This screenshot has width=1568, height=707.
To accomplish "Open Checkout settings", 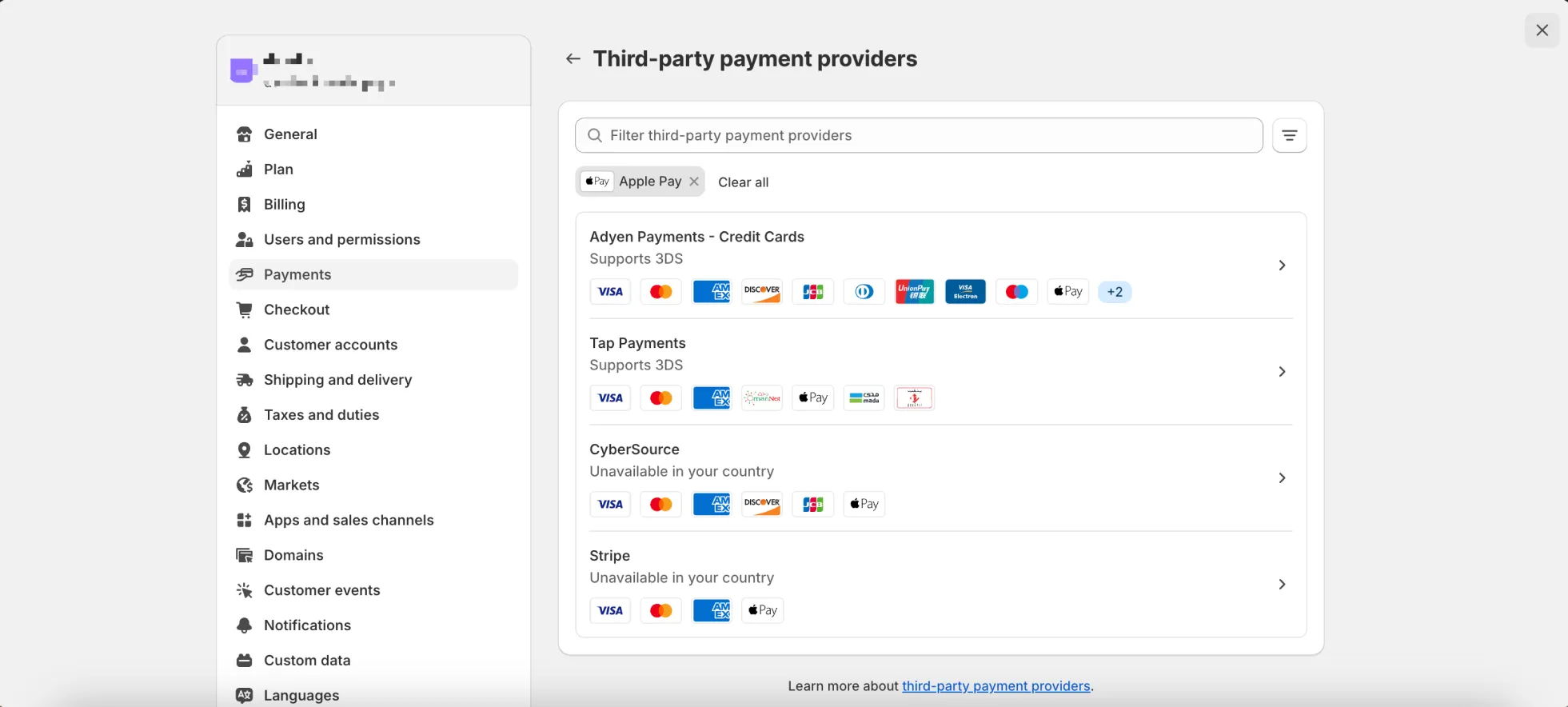I will point(373,310).
